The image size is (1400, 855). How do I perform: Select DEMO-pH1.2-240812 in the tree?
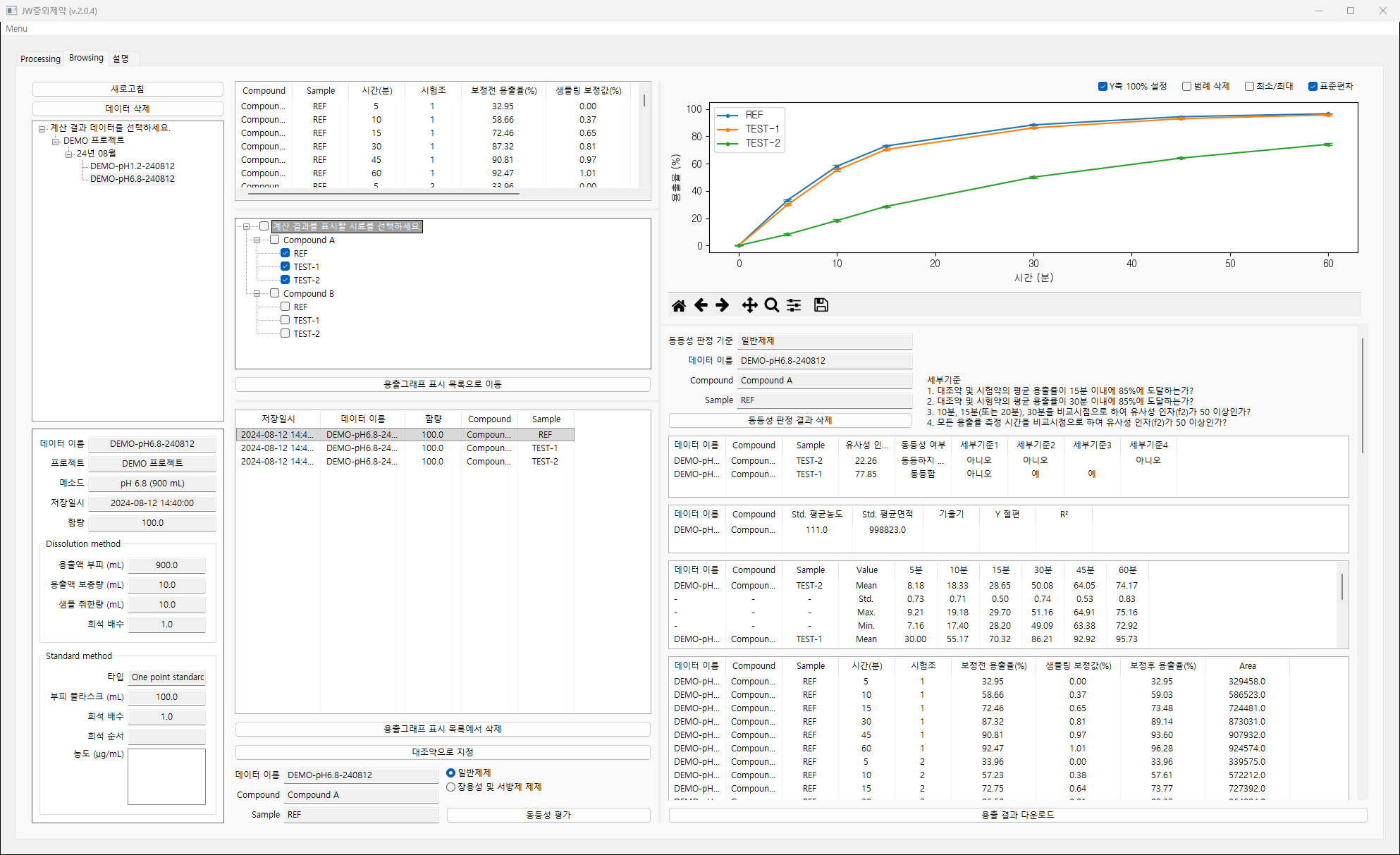pos(133,166)
